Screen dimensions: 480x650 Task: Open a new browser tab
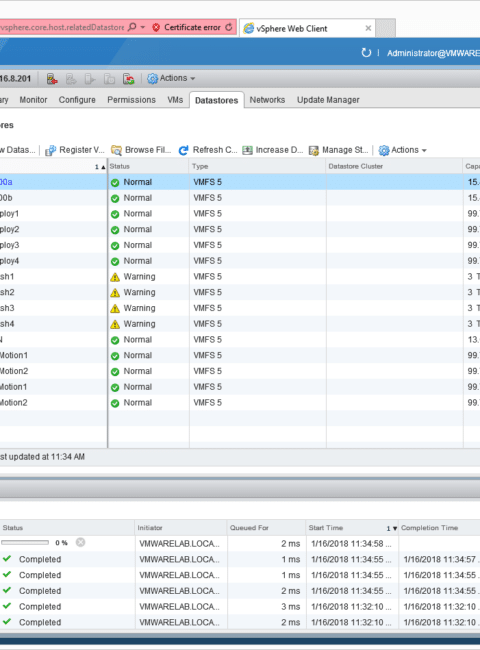[x=385, y=28]
